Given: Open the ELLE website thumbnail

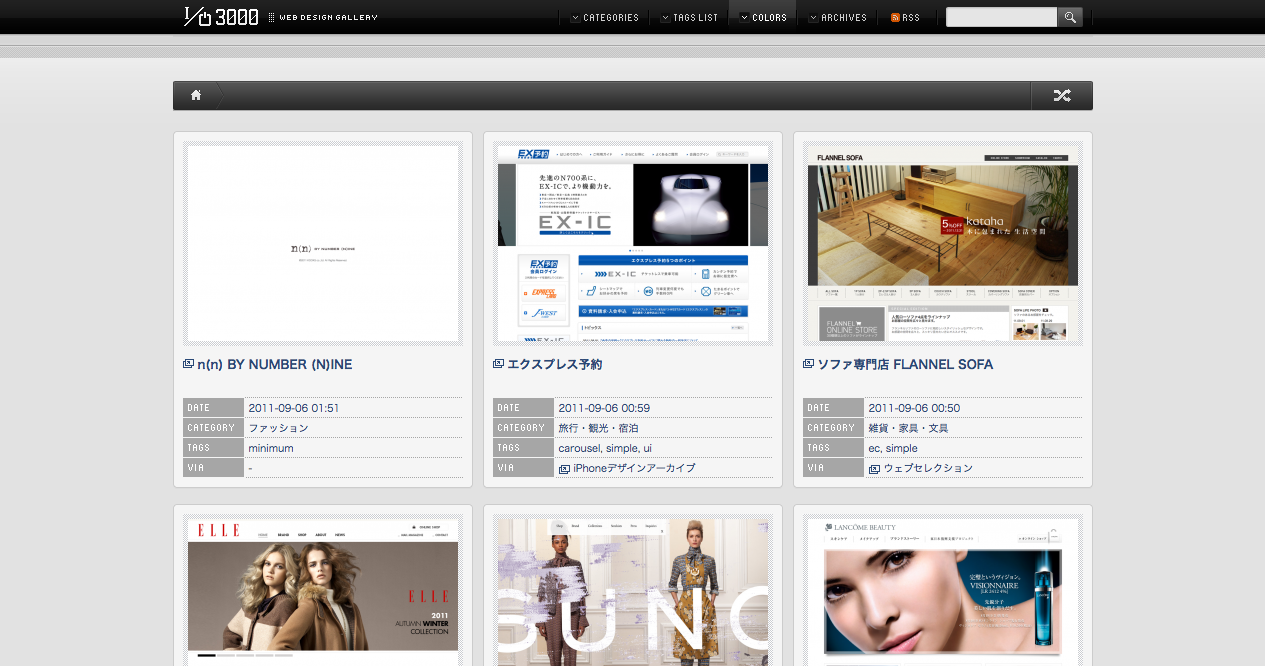Looking at the screenshot, I should pos(323,590).
